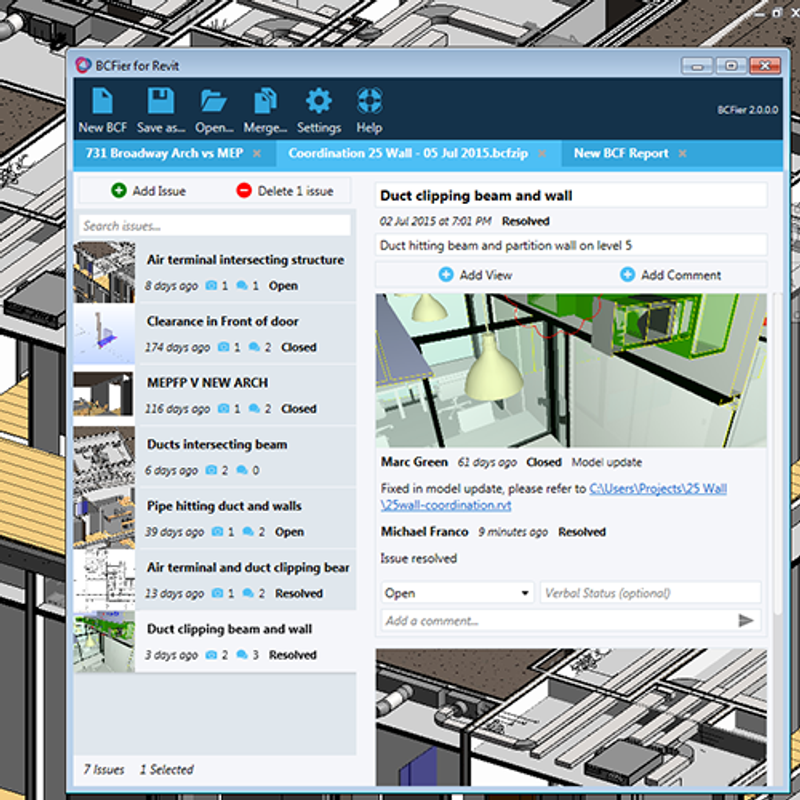The height and width of the screenshot is (800, 800).
Task: Click the Marc Green comment author name
Action: (414, 462)
